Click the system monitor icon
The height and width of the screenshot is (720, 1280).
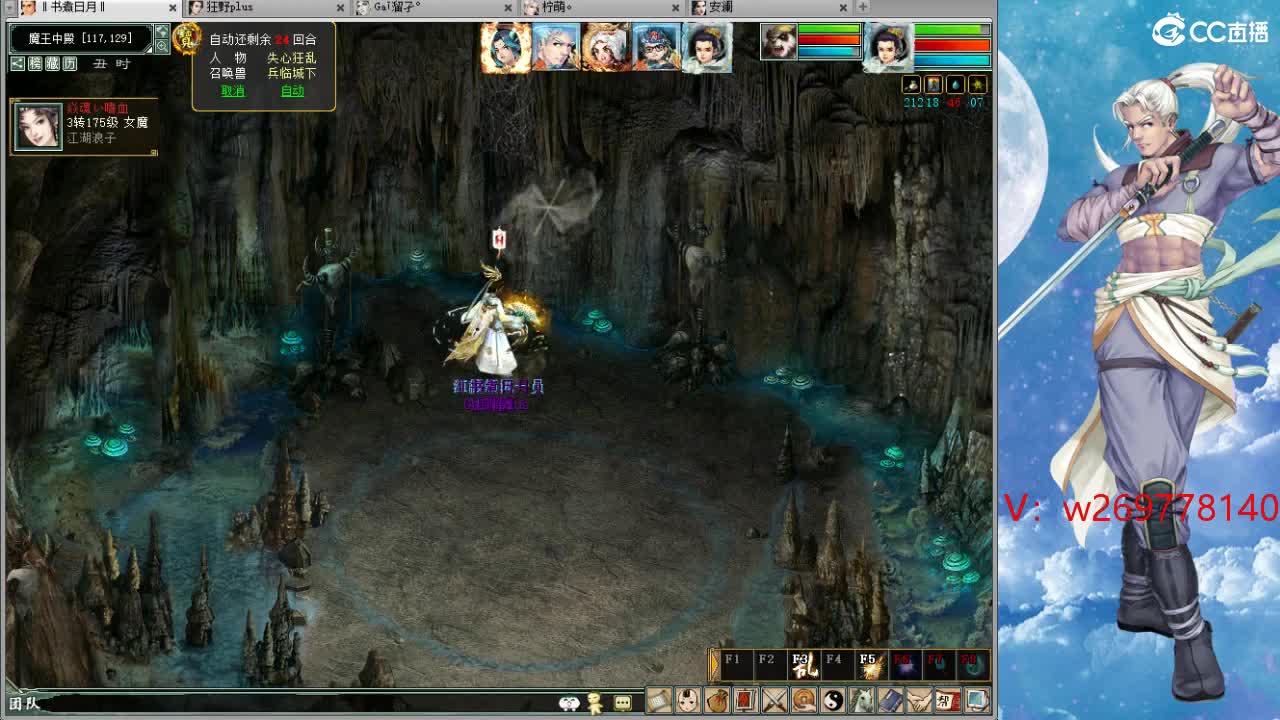click(x=977, y=700)
